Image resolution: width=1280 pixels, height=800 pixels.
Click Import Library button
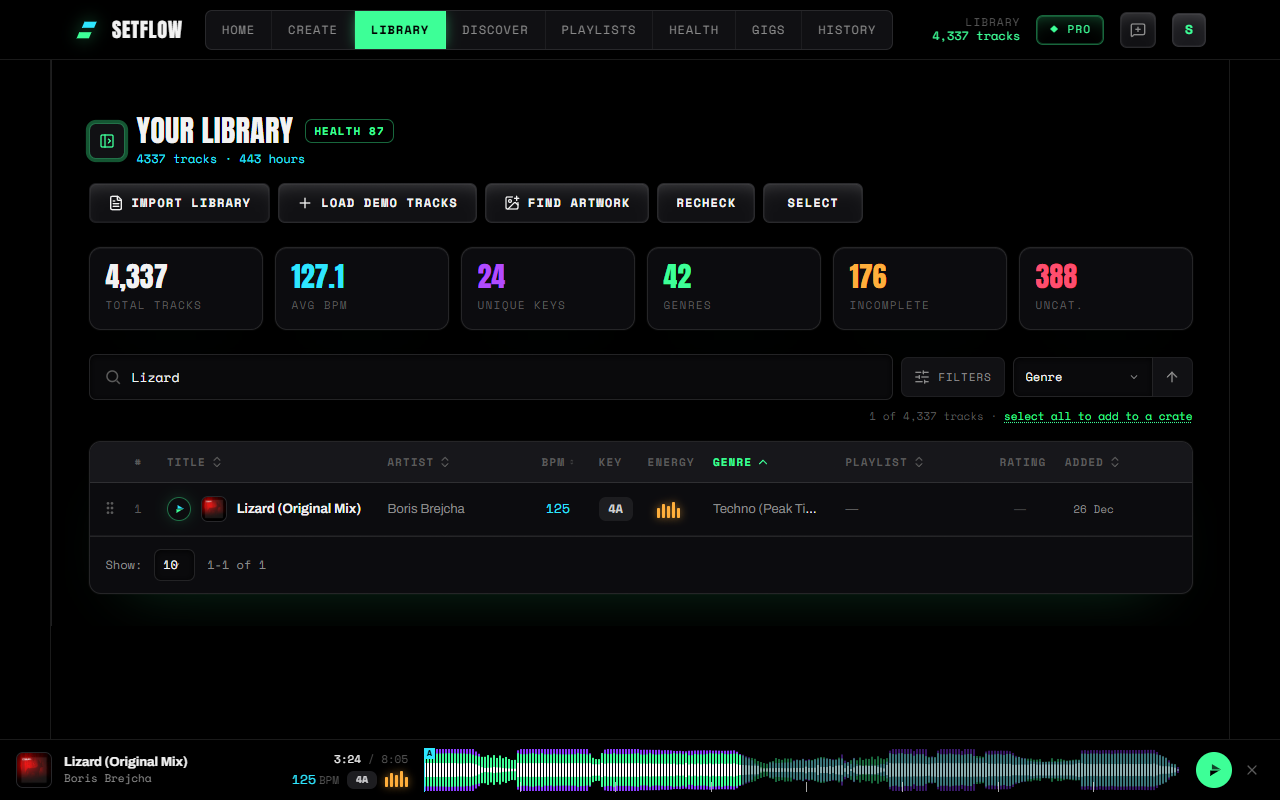(180, 203)
